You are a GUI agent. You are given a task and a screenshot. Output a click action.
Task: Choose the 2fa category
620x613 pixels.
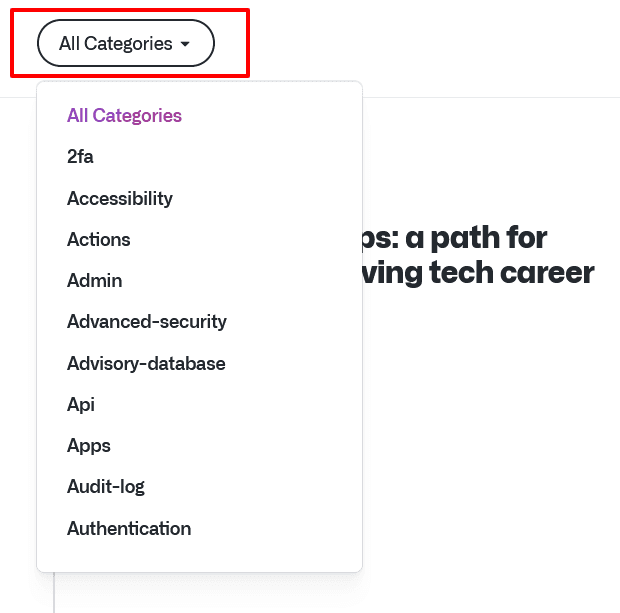point(80,156)
